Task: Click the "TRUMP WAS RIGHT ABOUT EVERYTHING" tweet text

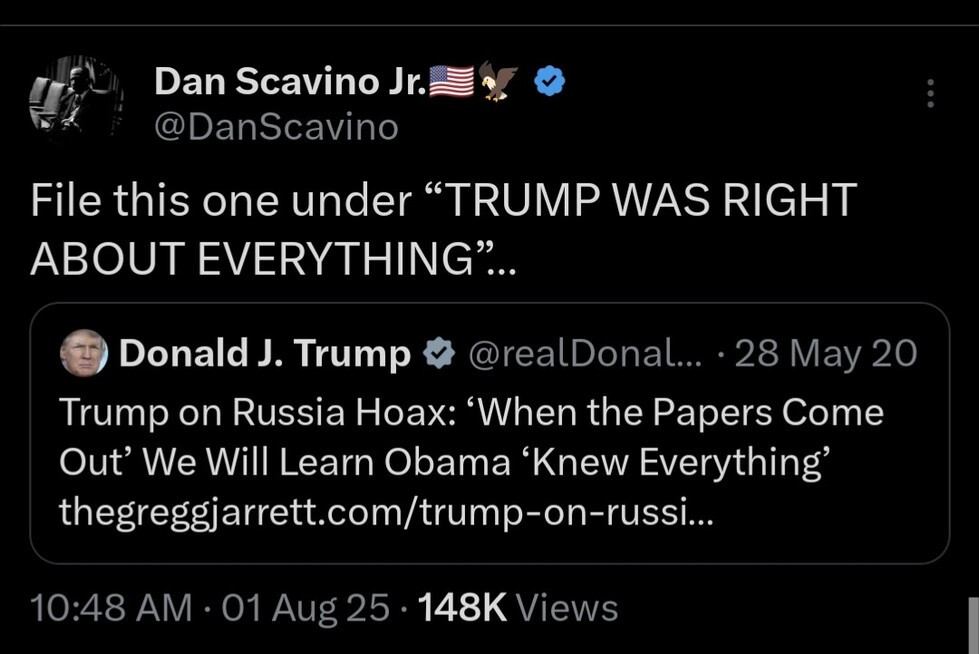Action: [x=640, y=201]
